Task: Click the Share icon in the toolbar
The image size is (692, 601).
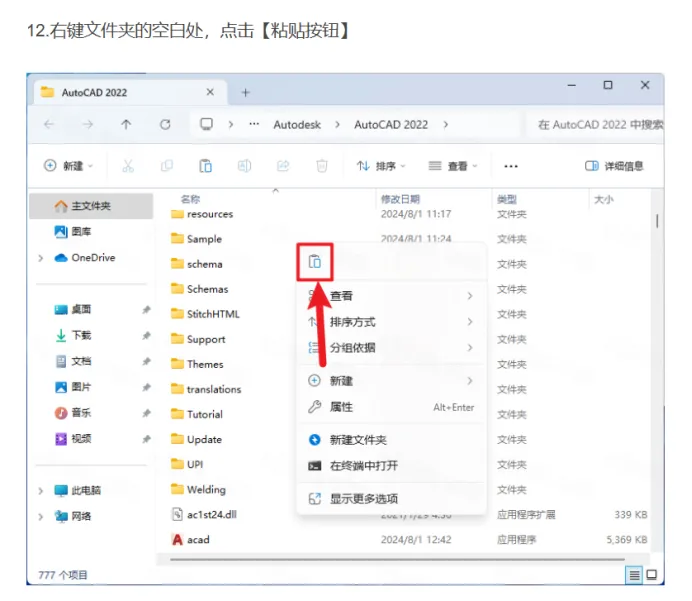Action: [x=283, y=166]
